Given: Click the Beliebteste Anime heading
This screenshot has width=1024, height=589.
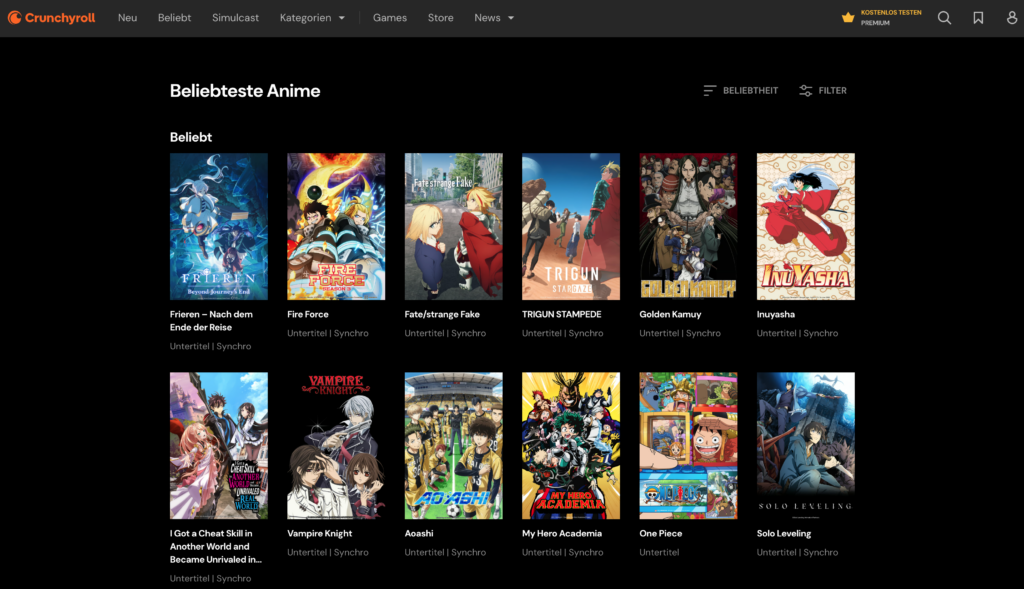Looking at the screenshot, I should (x=245, y=91).
